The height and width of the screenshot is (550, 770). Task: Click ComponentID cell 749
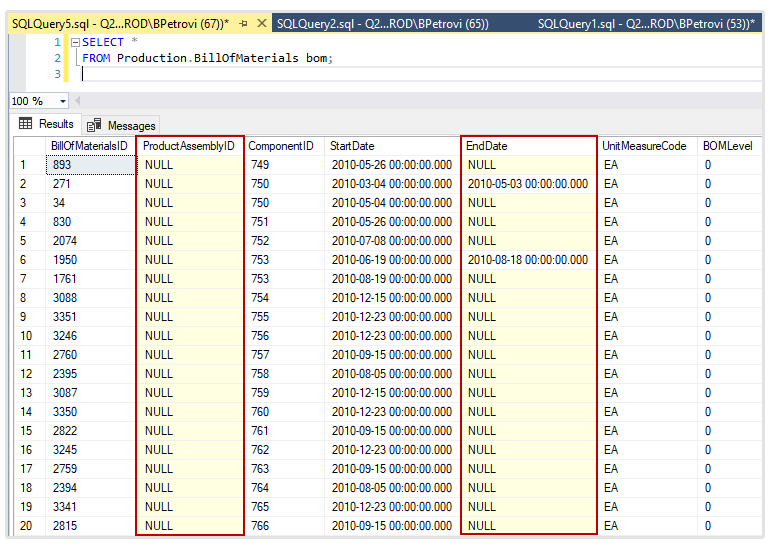284,165
